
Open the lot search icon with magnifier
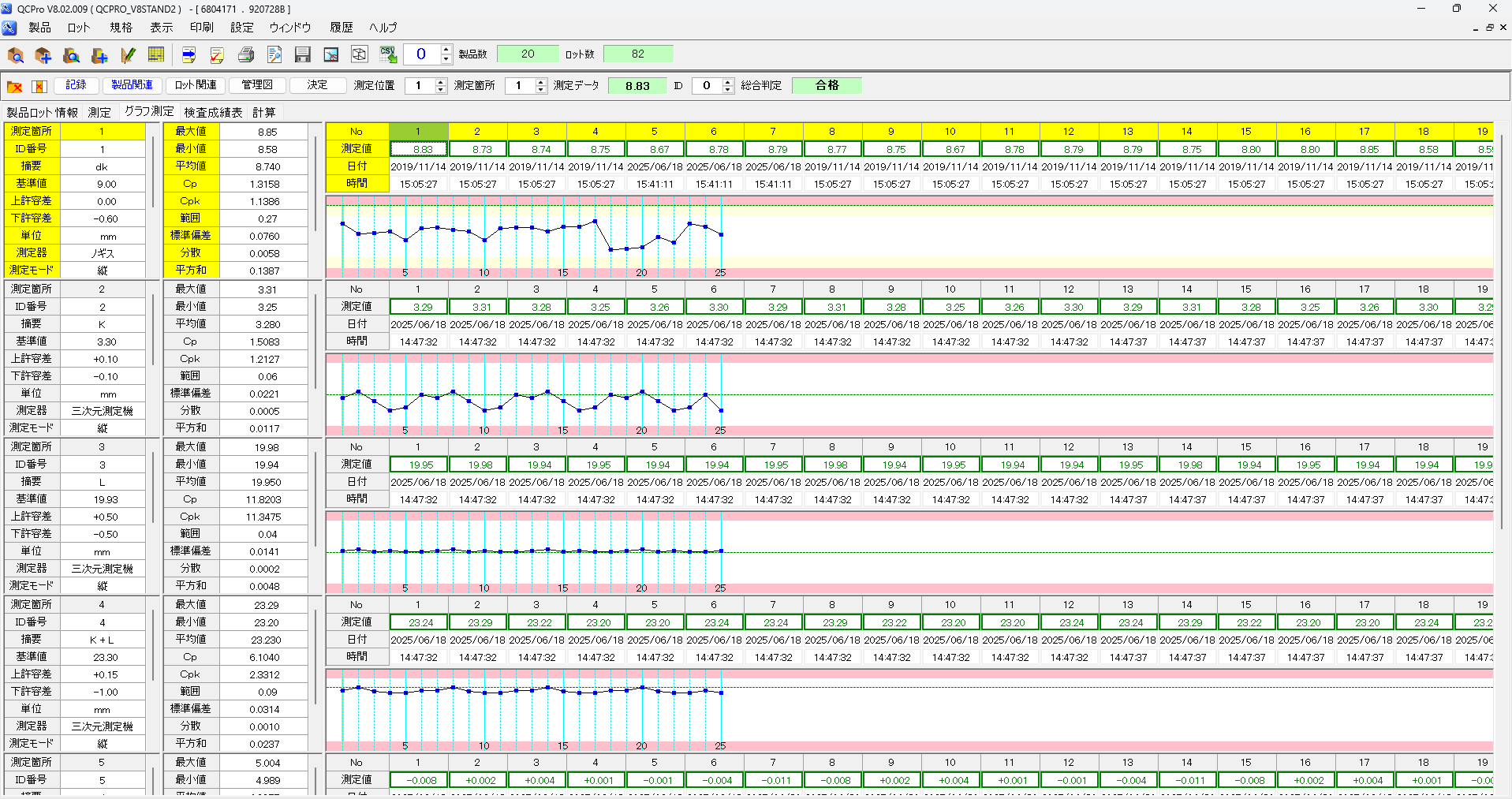[71, 54]
